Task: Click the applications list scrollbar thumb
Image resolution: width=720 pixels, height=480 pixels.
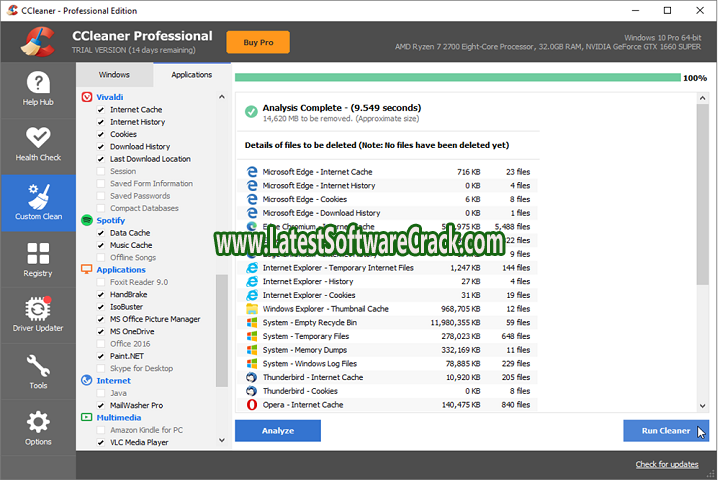Action: tap(222, 331)
